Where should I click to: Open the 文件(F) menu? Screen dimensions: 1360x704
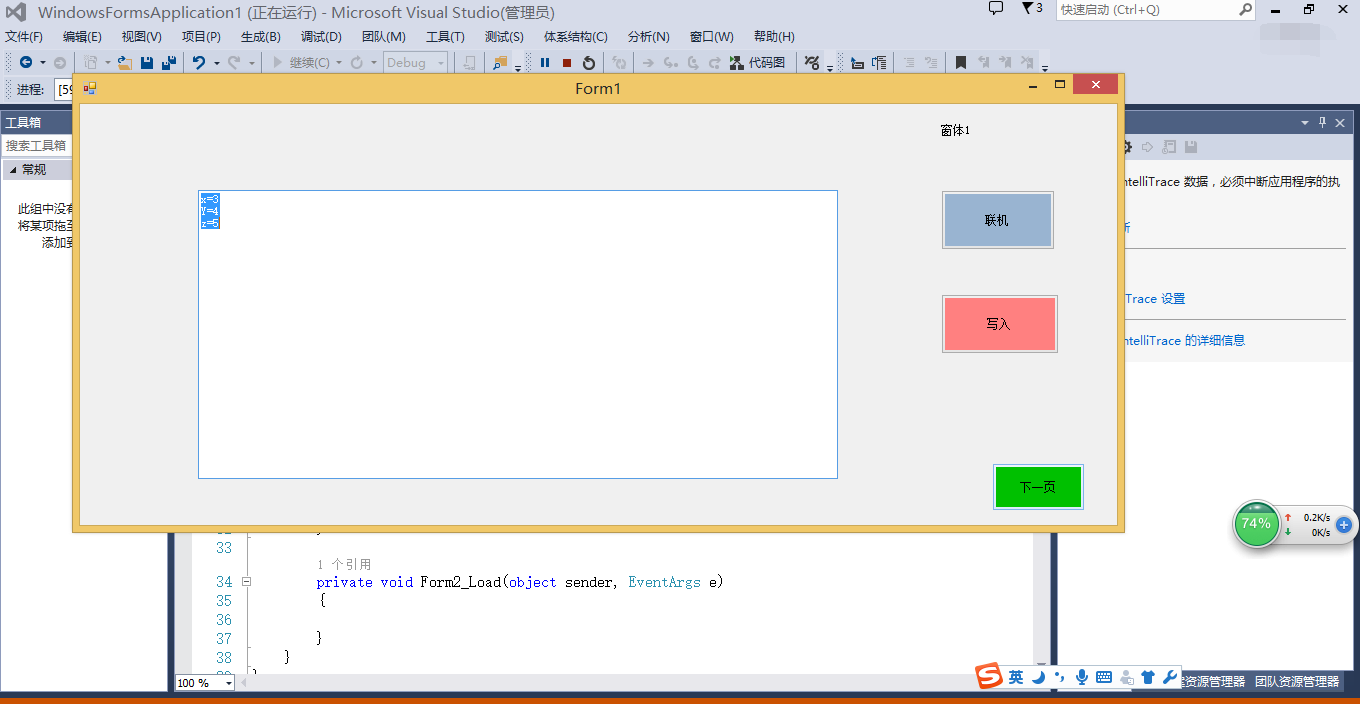[24, 37]
